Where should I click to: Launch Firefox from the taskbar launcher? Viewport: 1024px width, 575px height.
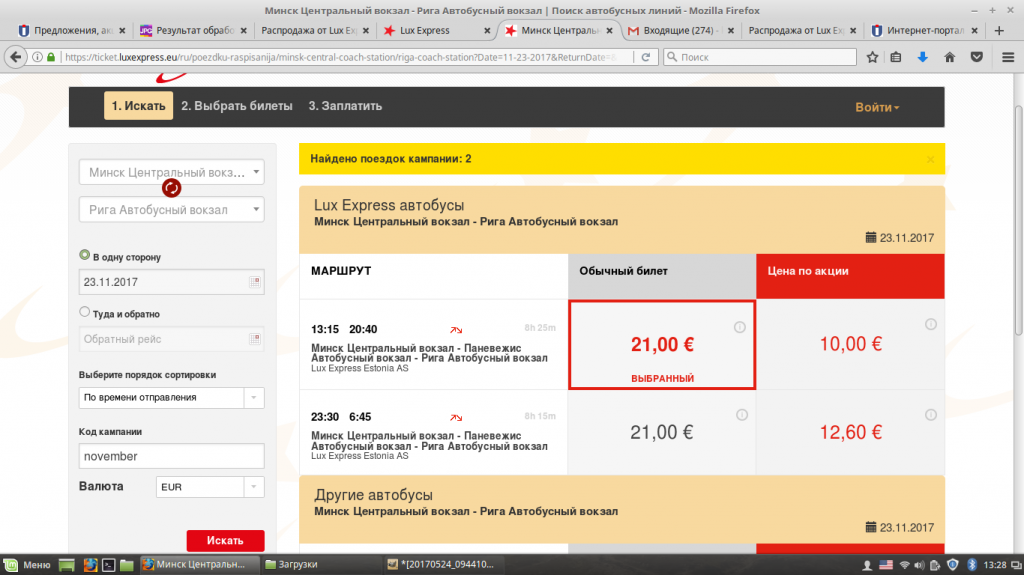(x=90, y=565)
